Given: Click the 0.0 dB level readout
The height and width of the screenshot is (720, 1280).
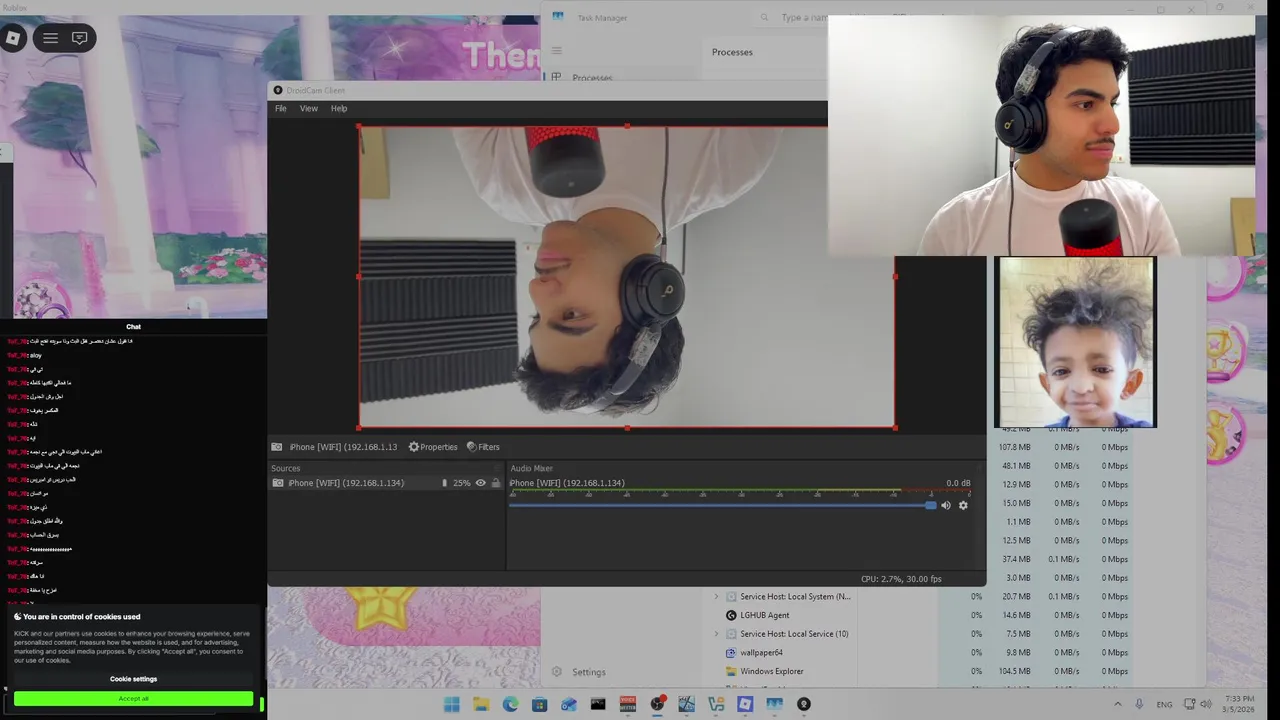Looking at the screenshot, I should click(x=958, y=483).
